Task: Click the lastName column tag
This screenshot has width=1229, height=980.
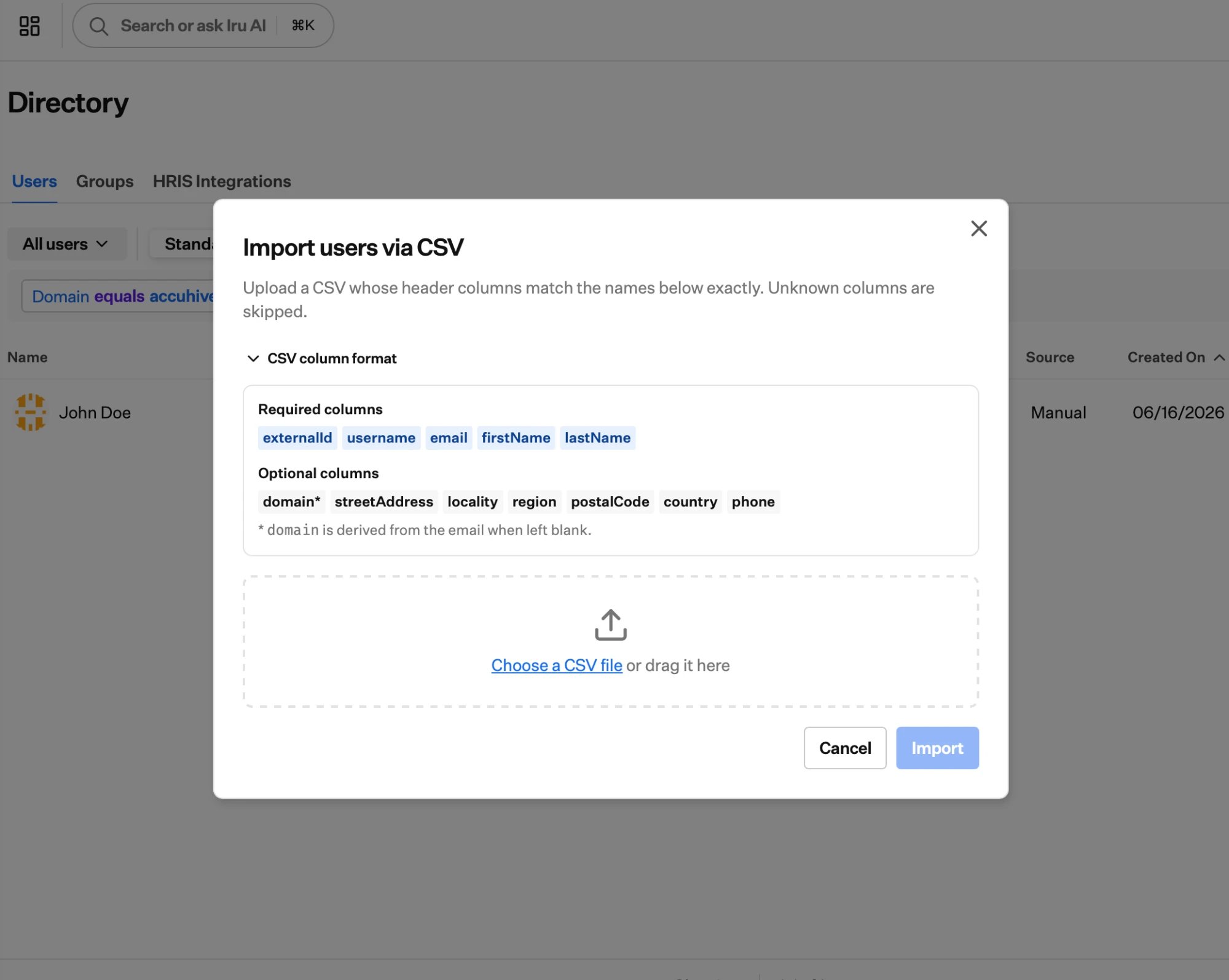Action: [x=597, y=438]
